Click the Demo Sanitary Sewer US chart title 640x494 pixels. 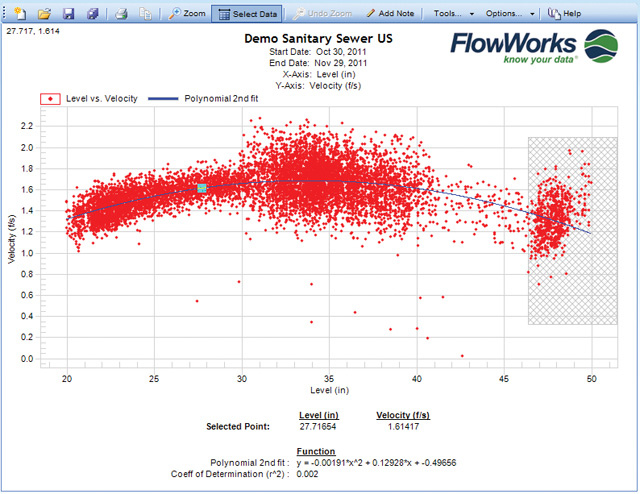[319, 38]
